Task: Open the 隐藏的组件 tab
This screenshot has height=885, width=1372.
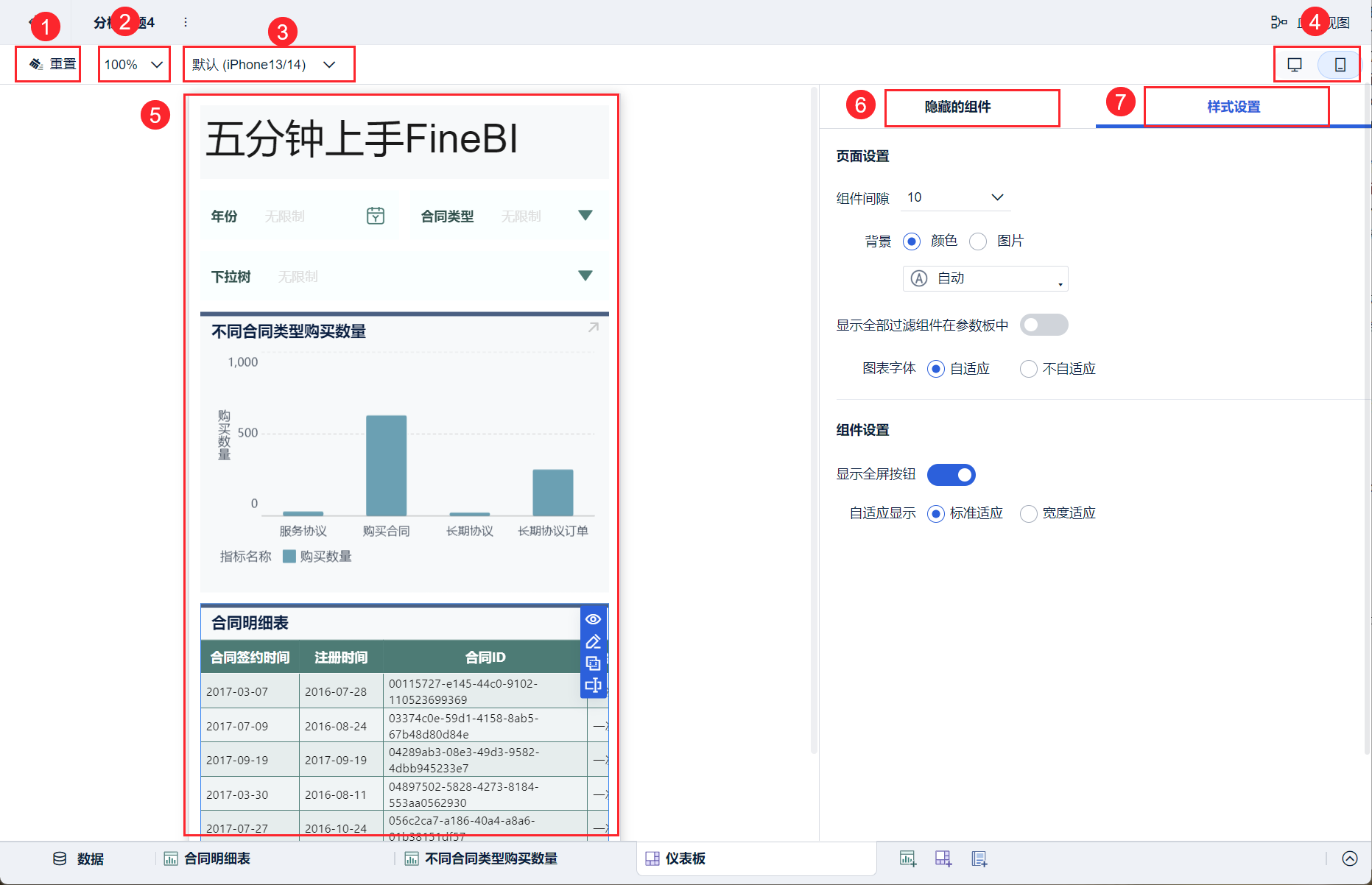Action: coord(957,107)
